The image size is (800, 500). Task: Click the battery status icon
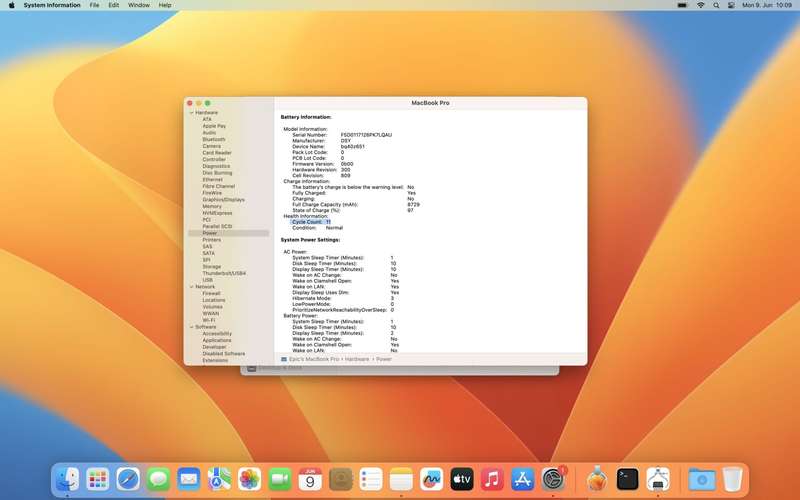[683, 5]
